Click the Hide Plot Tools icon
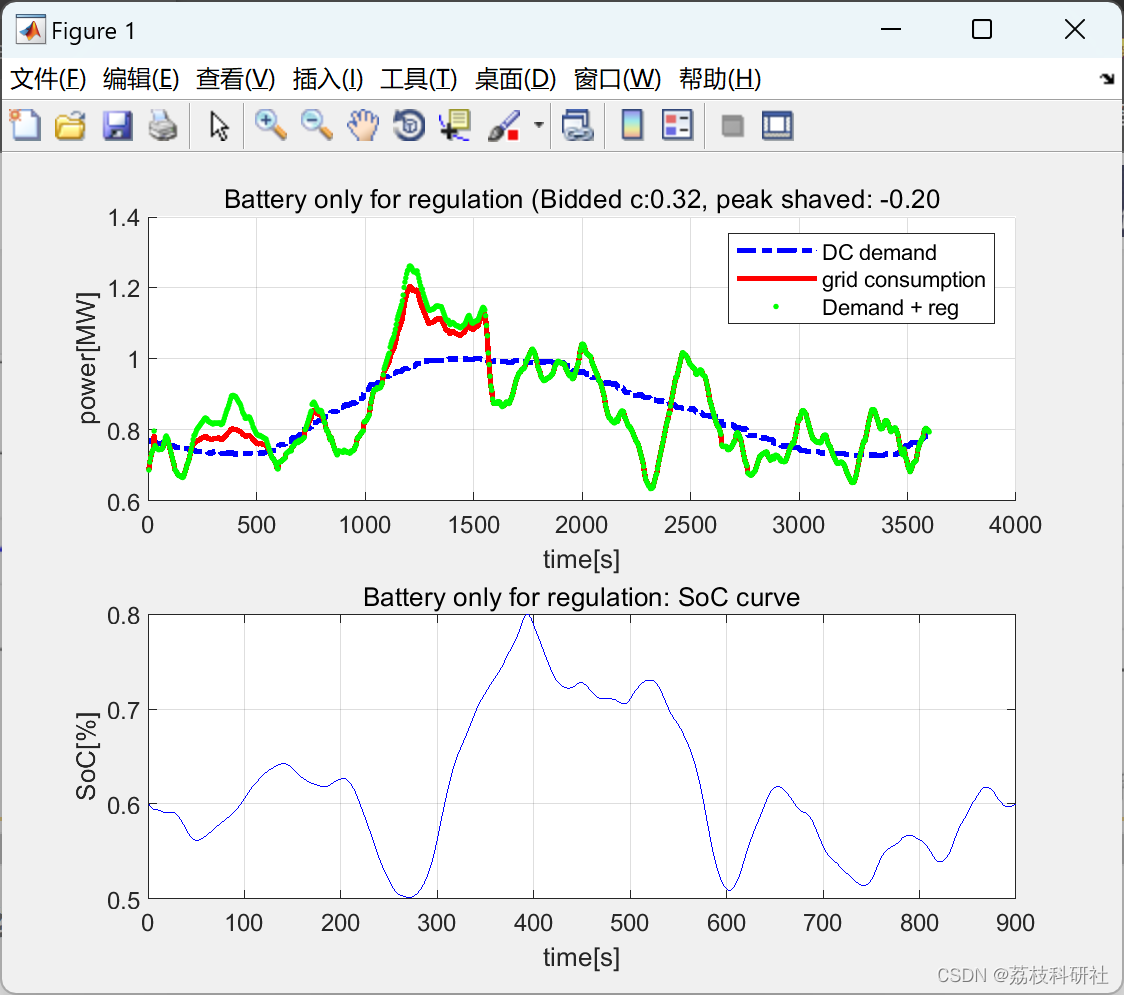The image size is (1124, 995). coord(732,126)
